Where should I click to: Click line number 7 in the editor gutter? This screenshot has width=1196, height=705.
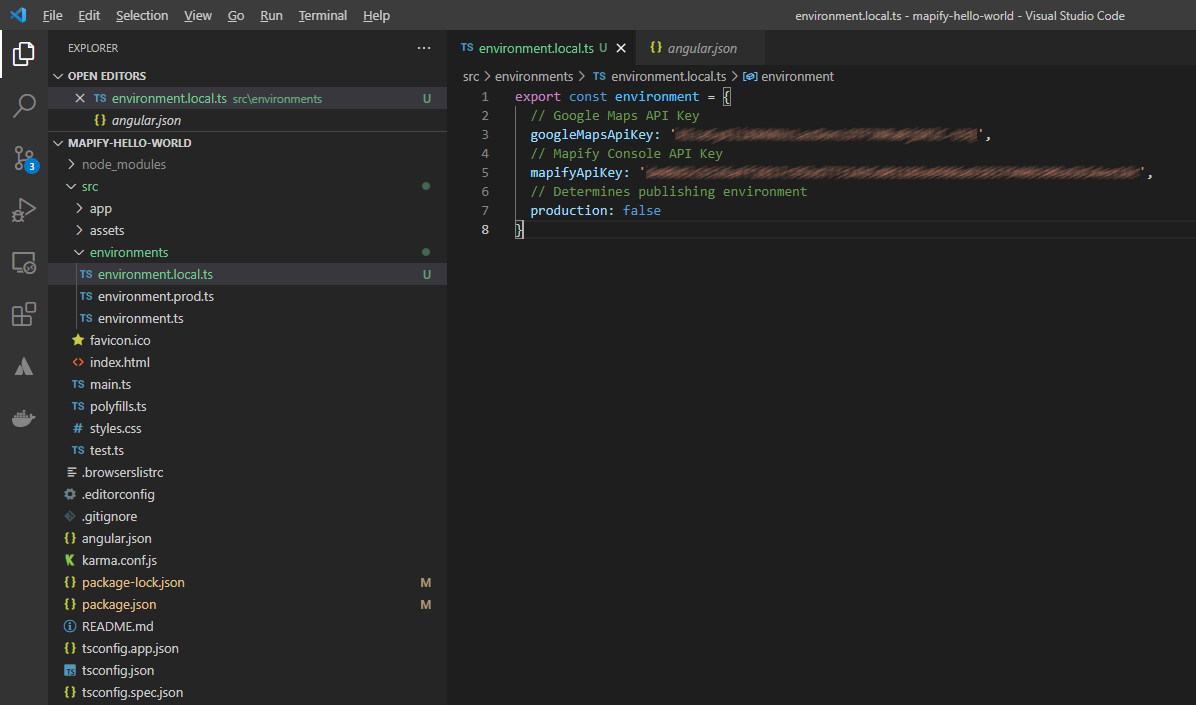click(x=484, y=210)
